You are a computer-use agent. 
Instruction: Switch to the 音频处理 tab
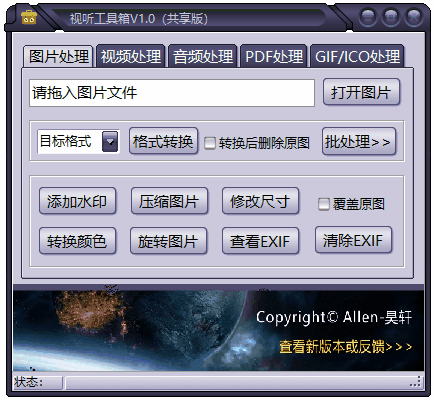coord(203,56)
